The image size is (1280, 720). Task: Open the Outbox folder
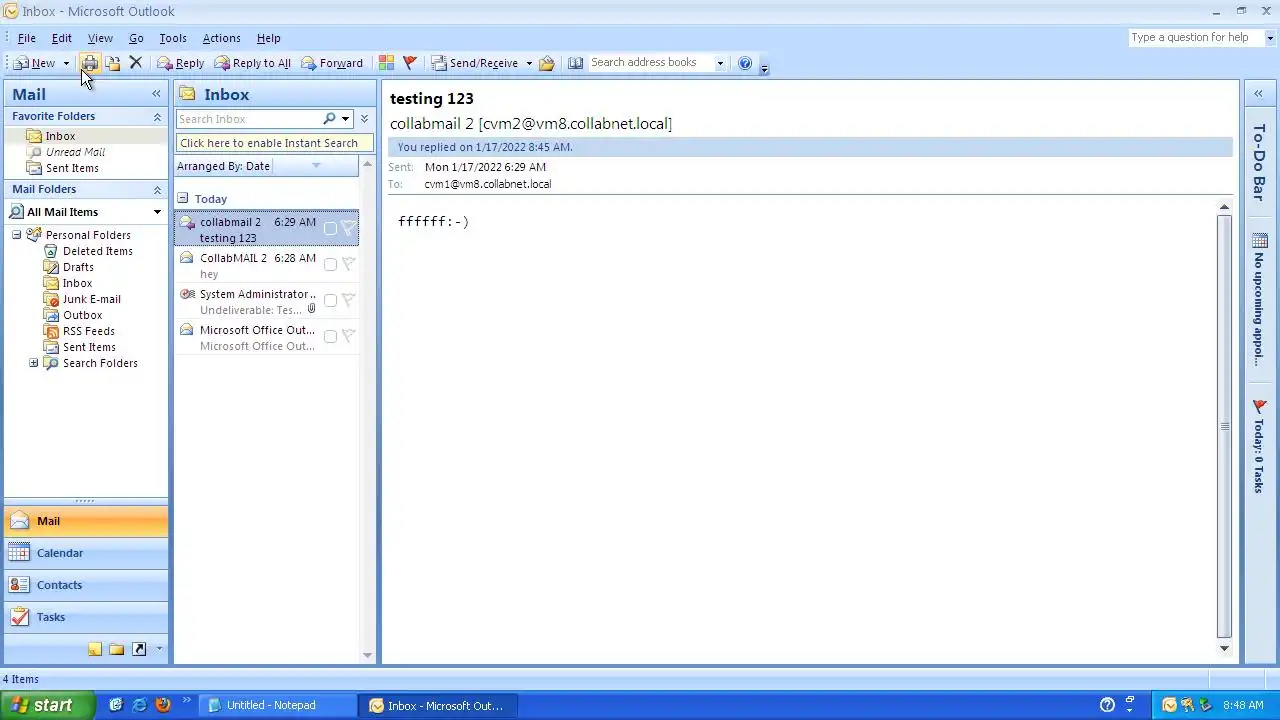pos(82,315)
